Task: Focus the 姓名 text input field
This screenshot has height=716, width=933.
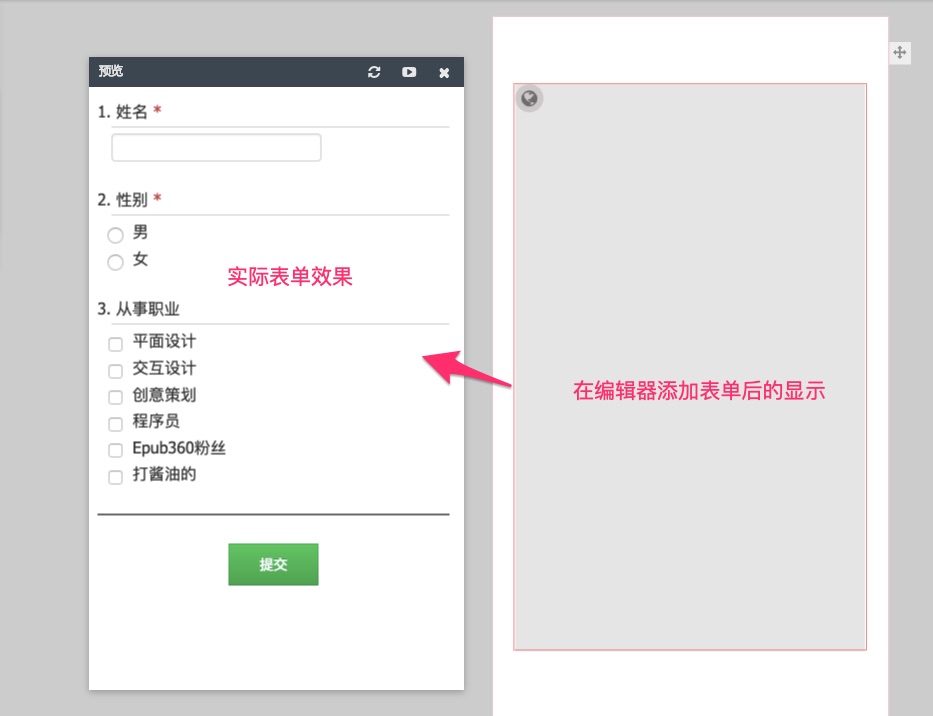Action: coord(216,148)
